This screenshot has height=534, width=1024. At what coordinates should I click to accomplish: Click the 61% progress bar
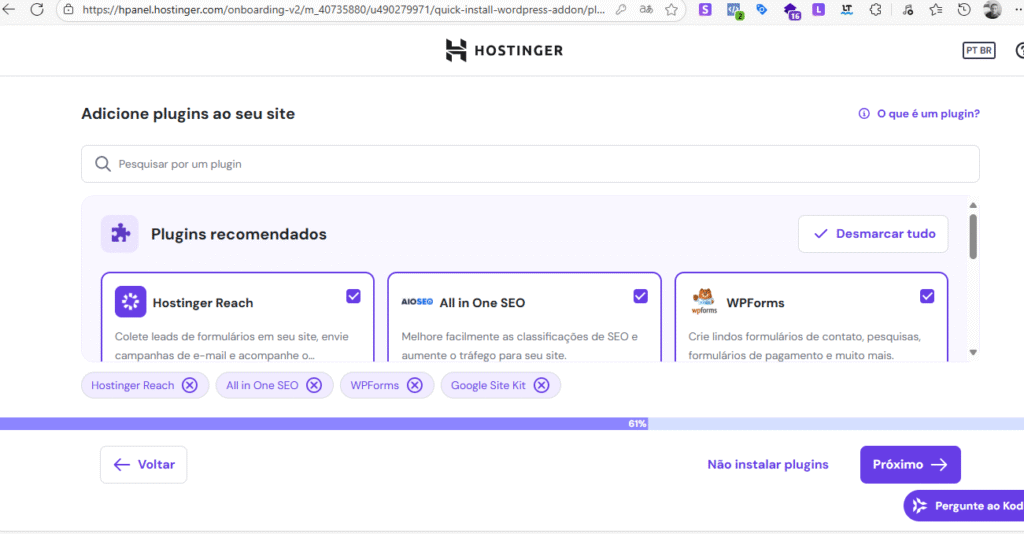(512, 424)
